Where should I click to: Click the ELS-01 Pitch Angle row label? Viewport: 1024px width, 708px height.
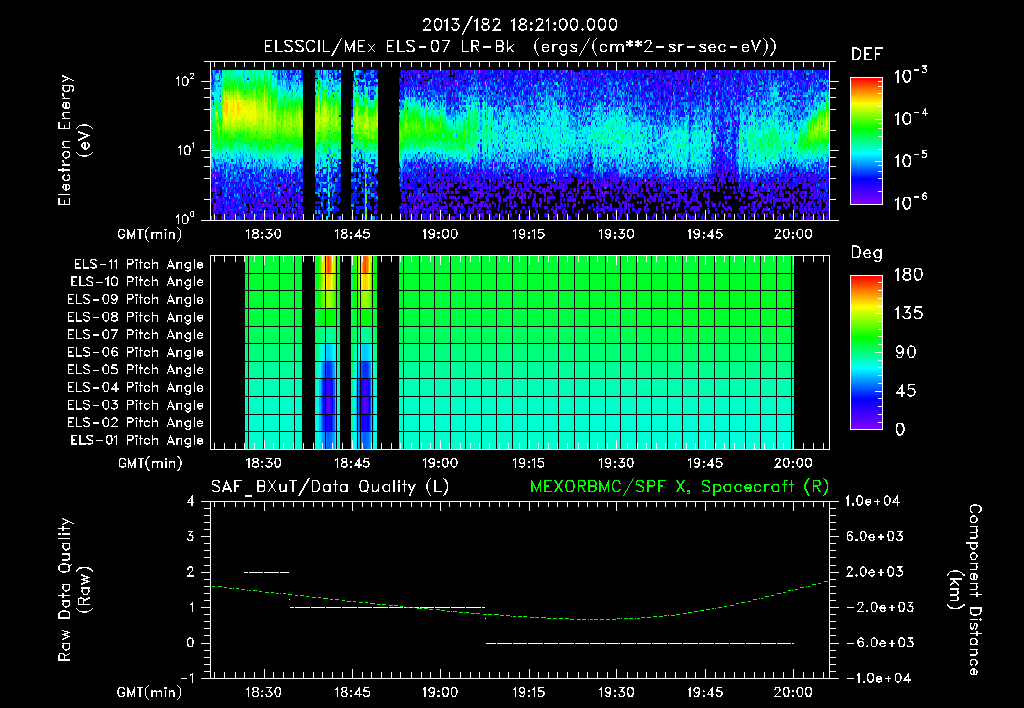[x=137, y=440]
